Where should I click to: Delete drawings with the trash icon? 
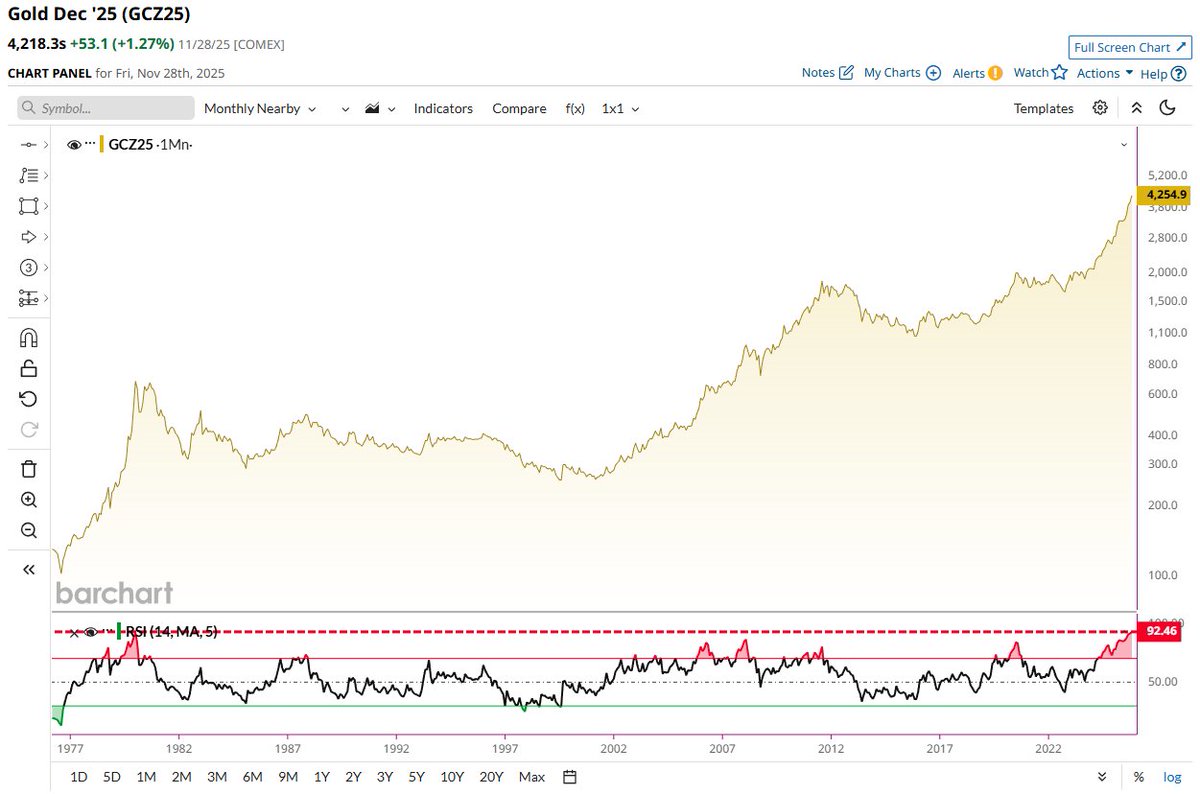[x=29, y=469]
